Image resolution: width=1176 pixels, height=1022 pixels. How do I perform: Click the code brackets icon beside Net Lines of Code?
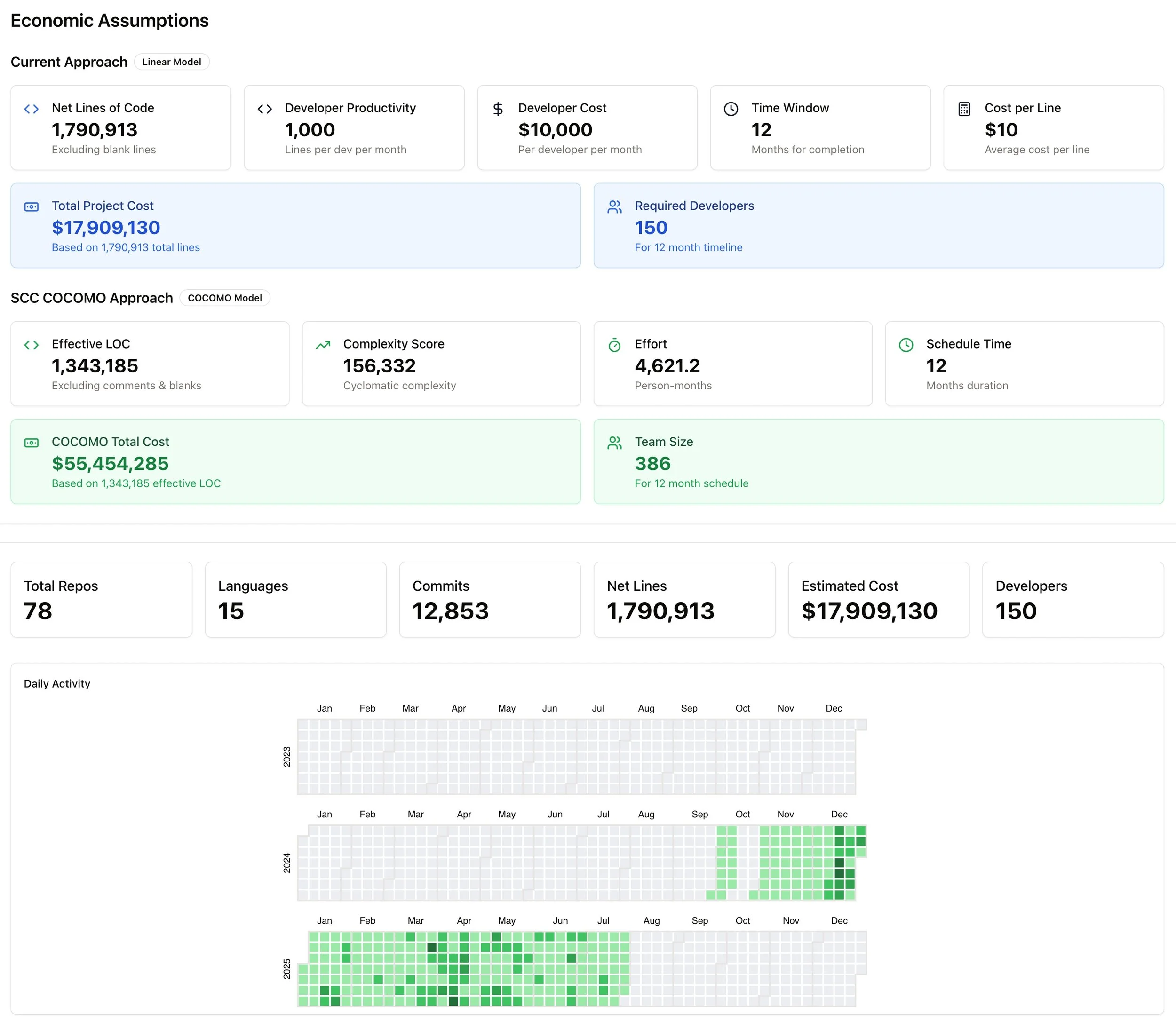point(32,109)
